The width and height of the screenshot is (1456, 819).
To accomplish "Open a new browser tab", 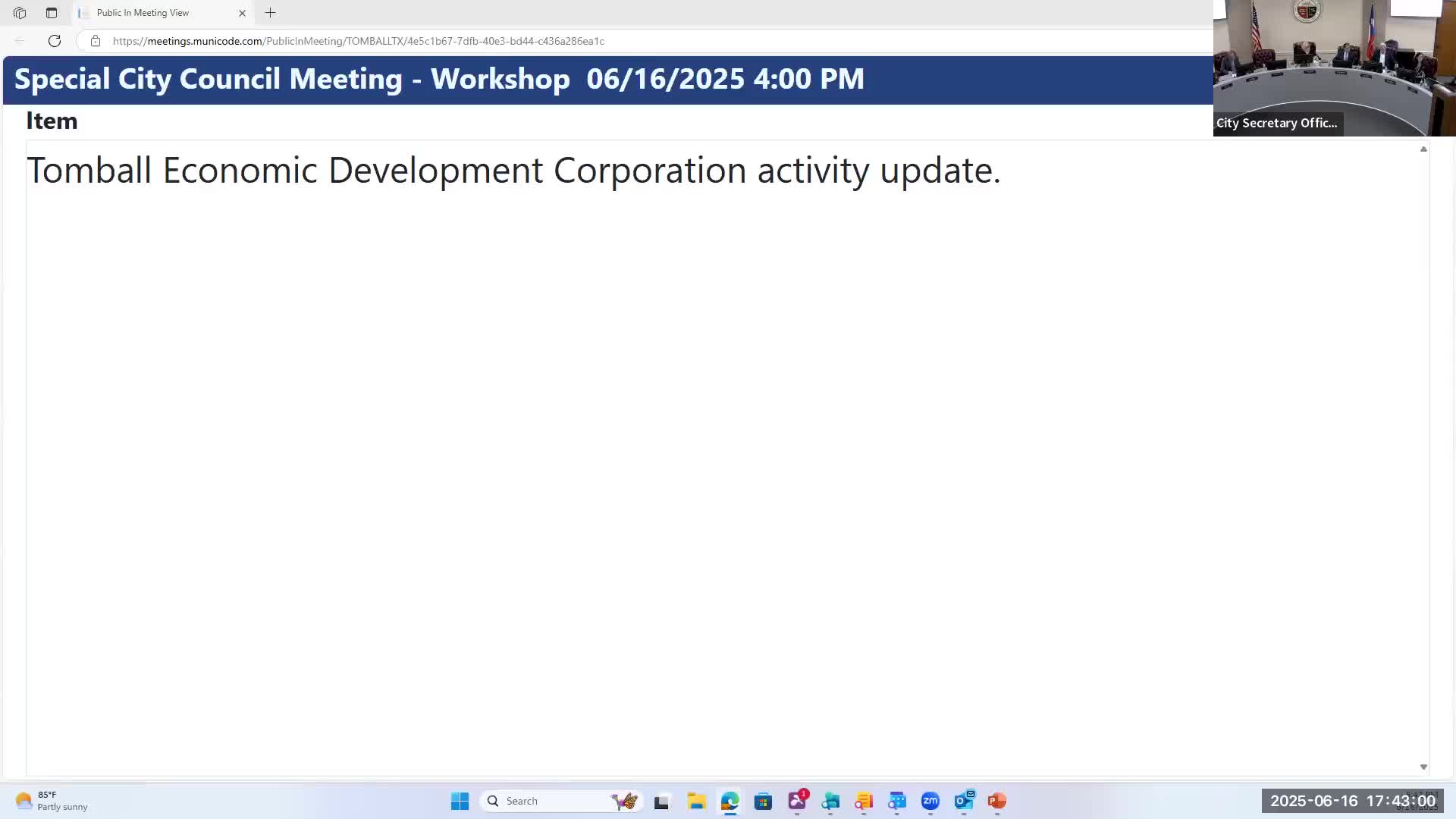I will pos(271,13).
